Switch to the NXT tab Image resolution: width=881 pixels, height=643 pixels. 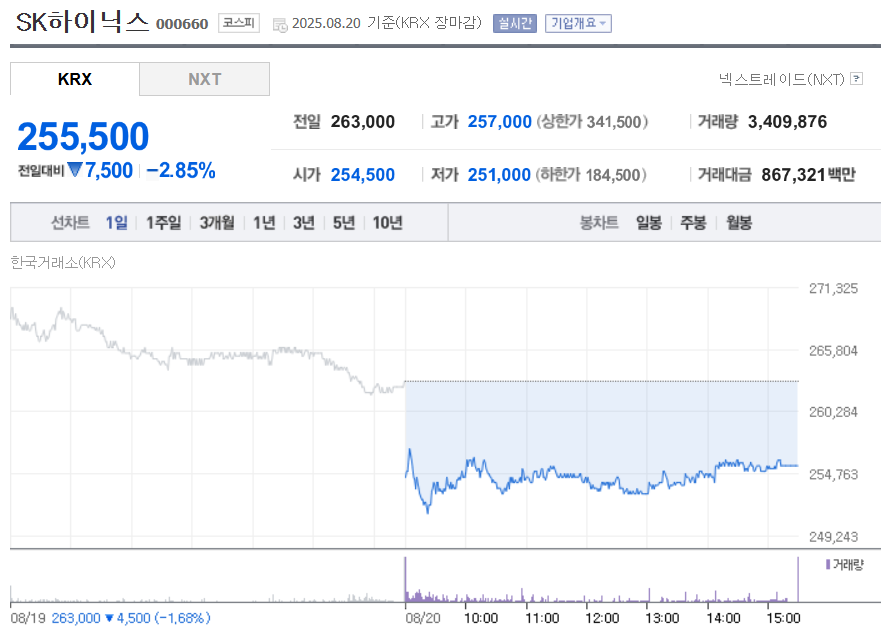[x=205, y=79]
